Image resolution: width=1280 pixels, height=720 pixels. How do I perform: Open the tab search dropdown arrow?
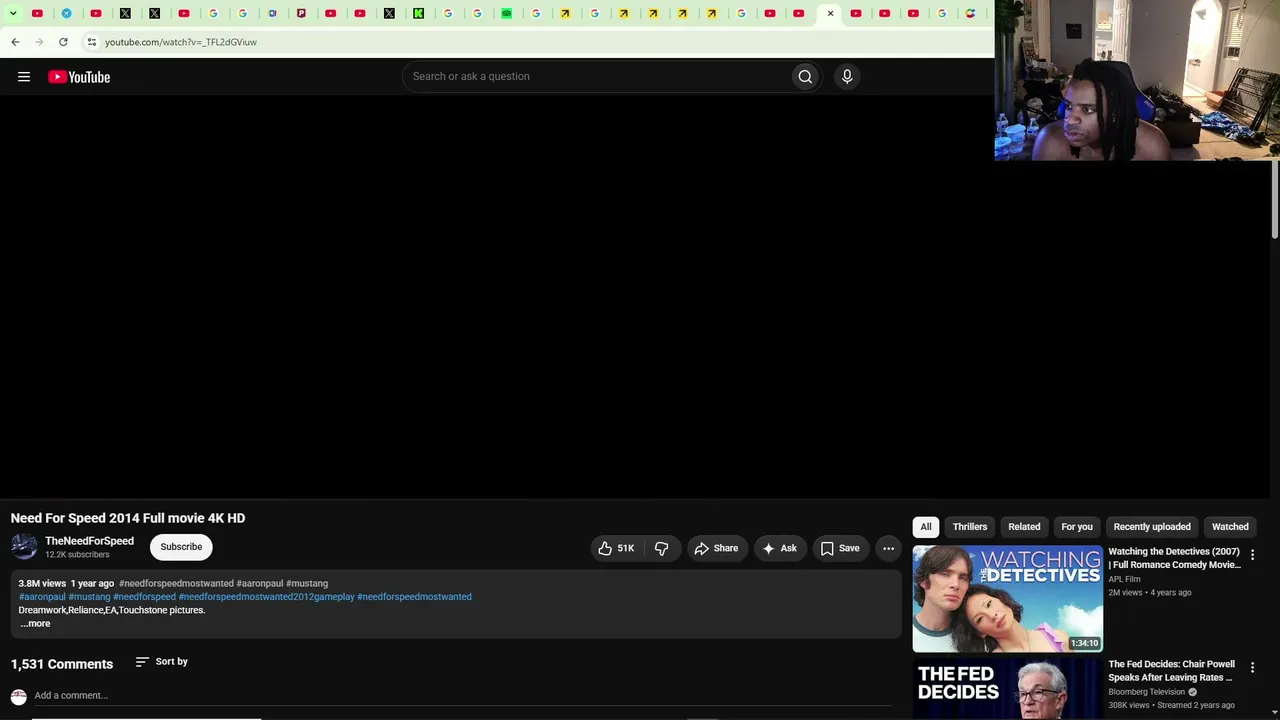[13, 14]
